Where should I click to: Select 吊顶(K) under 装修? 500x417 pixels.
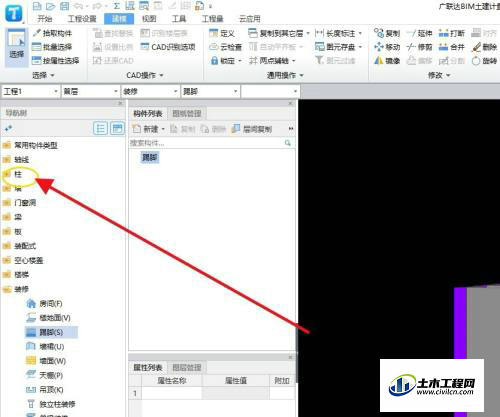45,390
